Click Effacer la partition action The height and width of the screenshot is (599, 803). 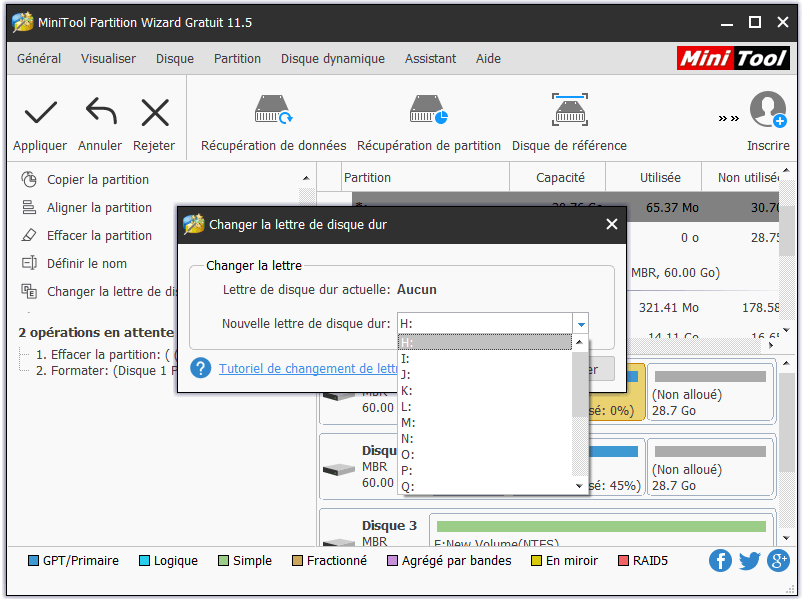point(99,236)
